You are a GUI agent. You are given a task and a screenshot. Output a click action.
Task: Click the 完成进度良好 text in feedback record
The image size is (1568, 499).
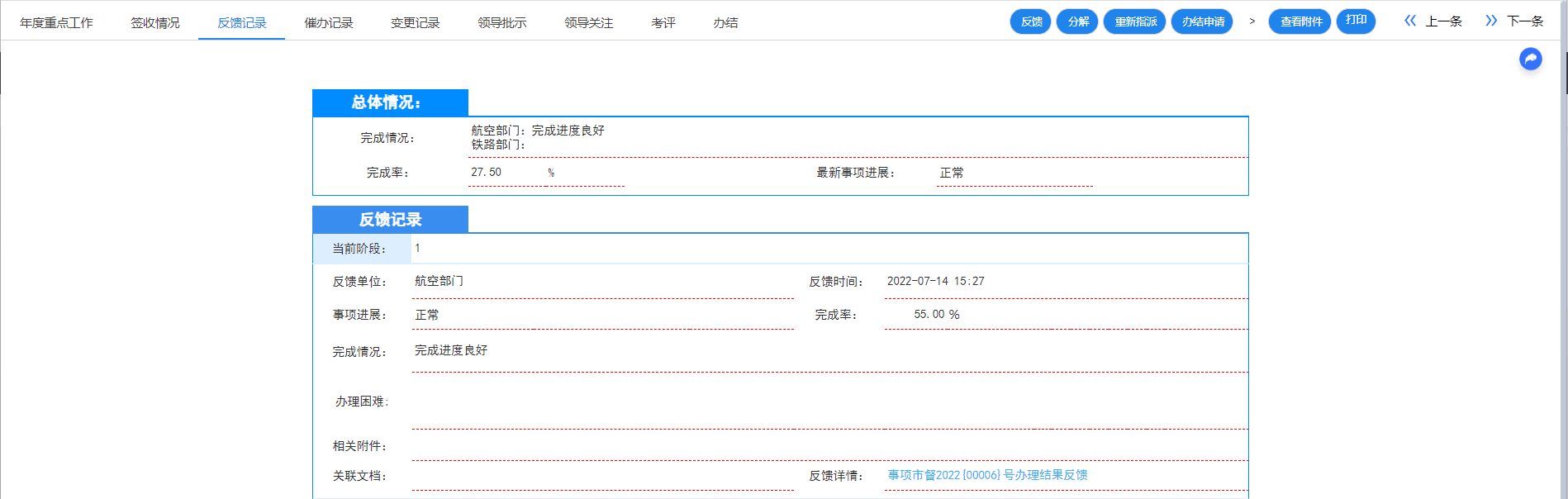pos(451,350)
